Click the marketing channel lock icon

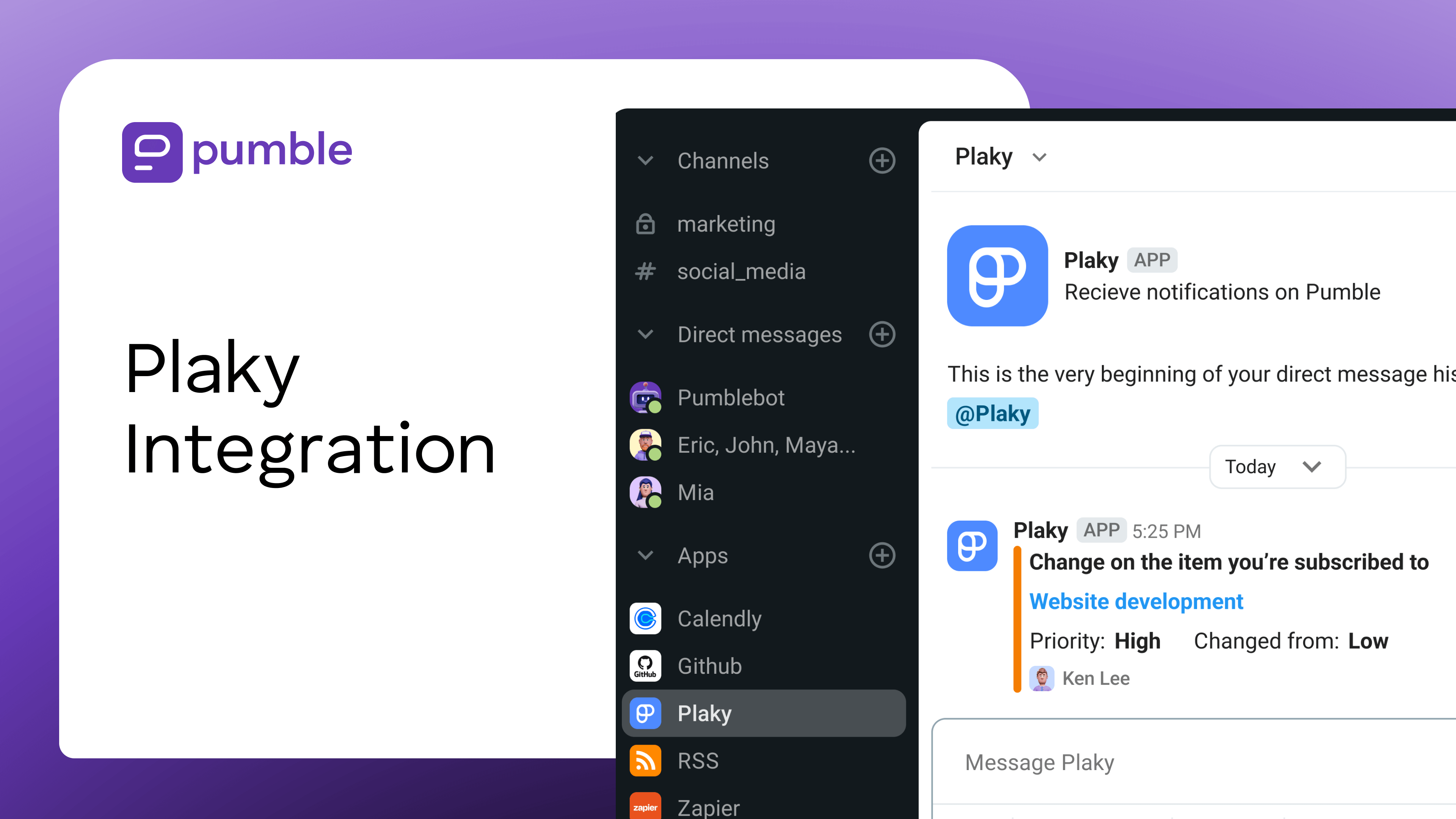645,224
